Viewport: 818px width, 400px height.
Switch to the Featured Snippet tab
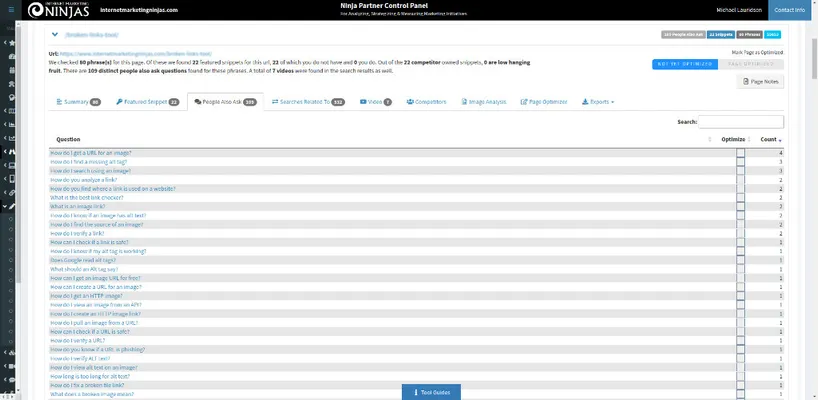pos(147,101)
